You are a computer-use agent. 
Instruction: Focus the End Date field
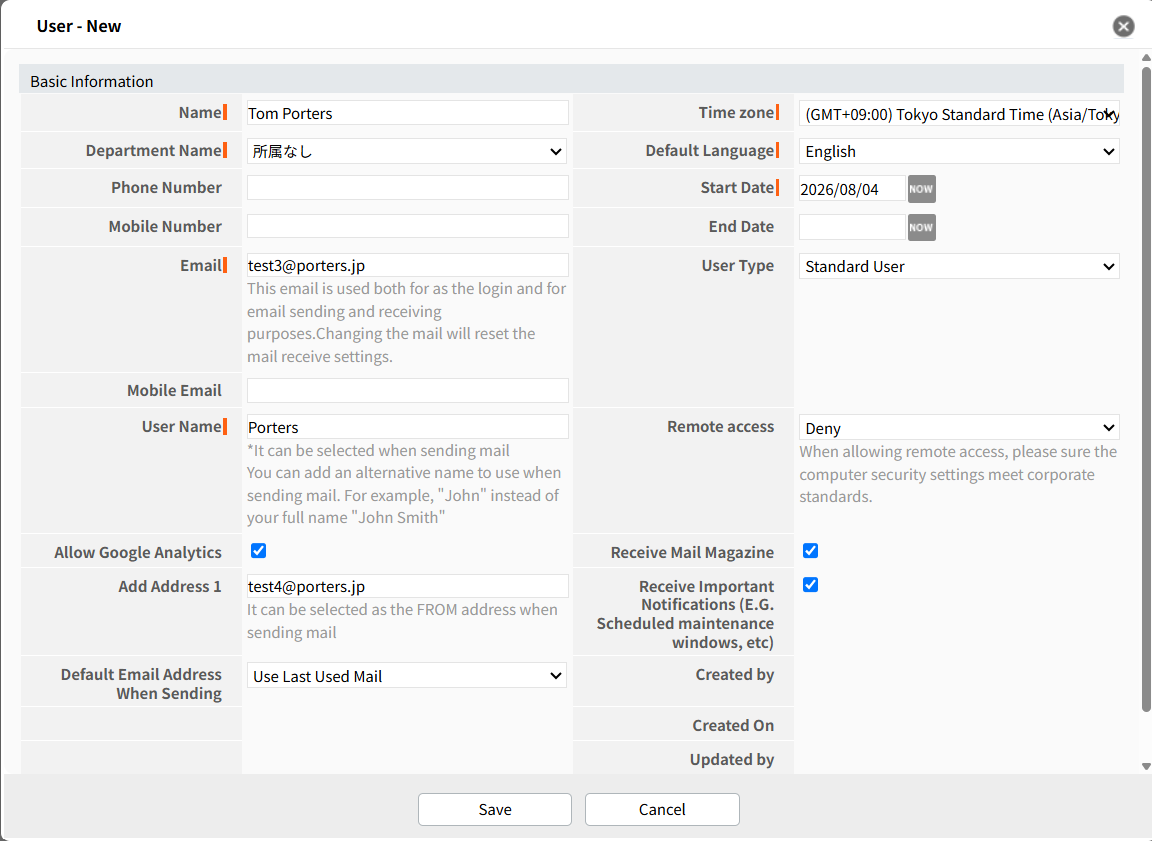(x=852, y=227)
